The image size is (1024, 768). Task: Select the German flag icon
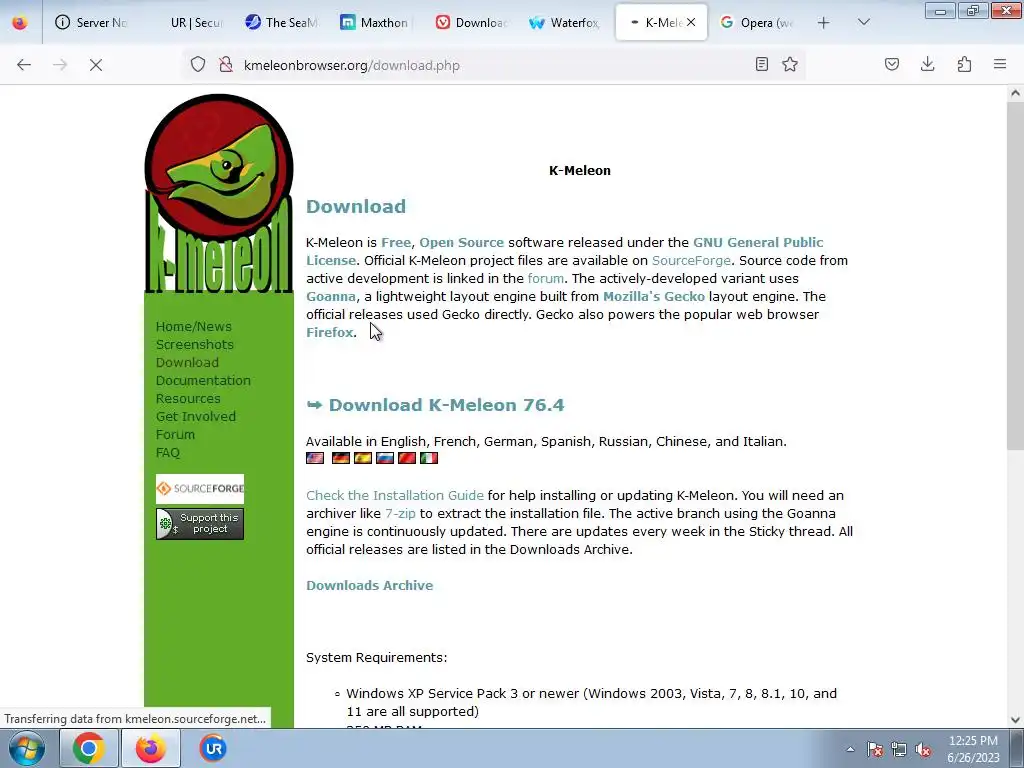340,458
